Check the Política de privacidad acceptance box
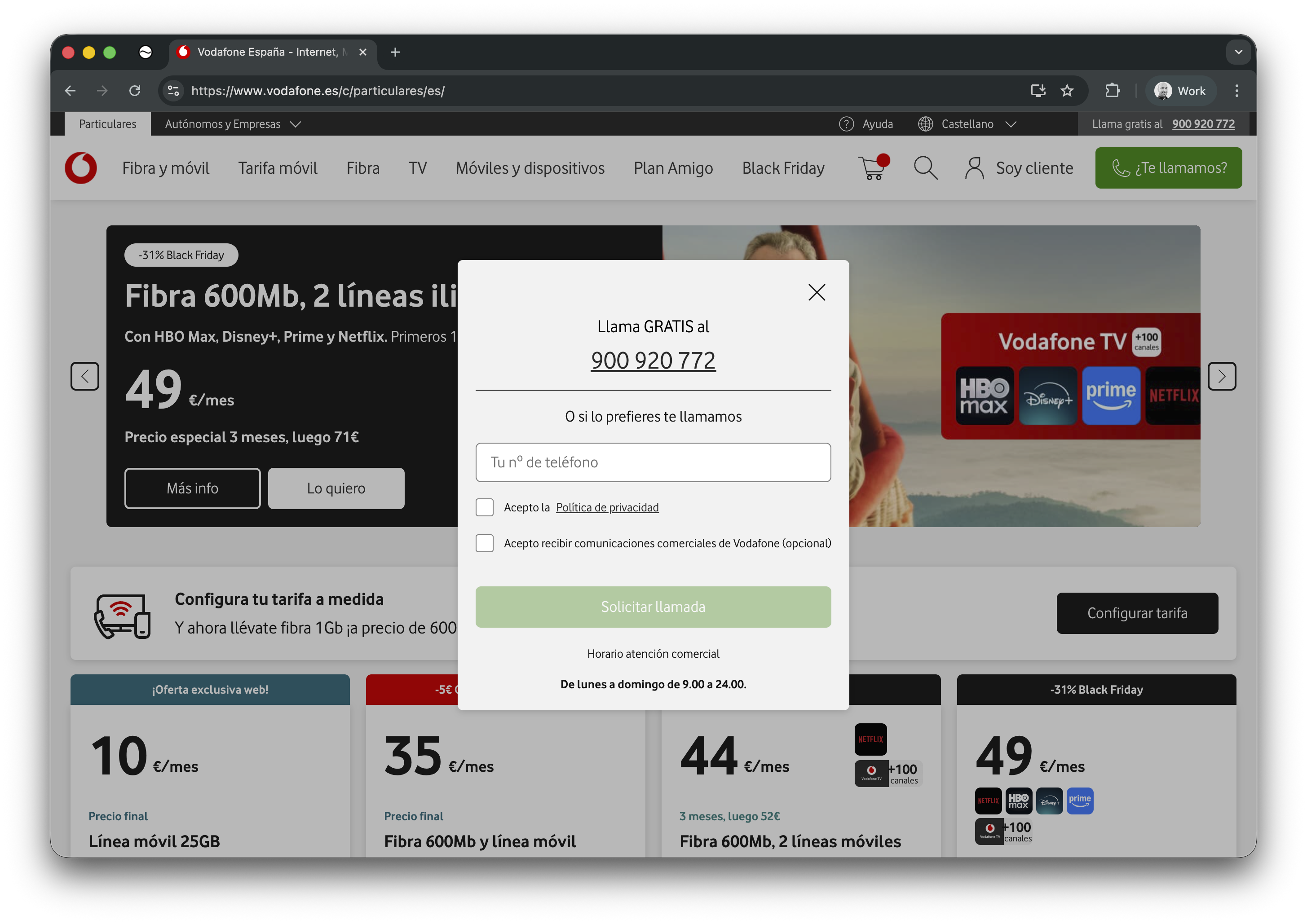Viewport: 1307px width, 924px height. [485, 507]
